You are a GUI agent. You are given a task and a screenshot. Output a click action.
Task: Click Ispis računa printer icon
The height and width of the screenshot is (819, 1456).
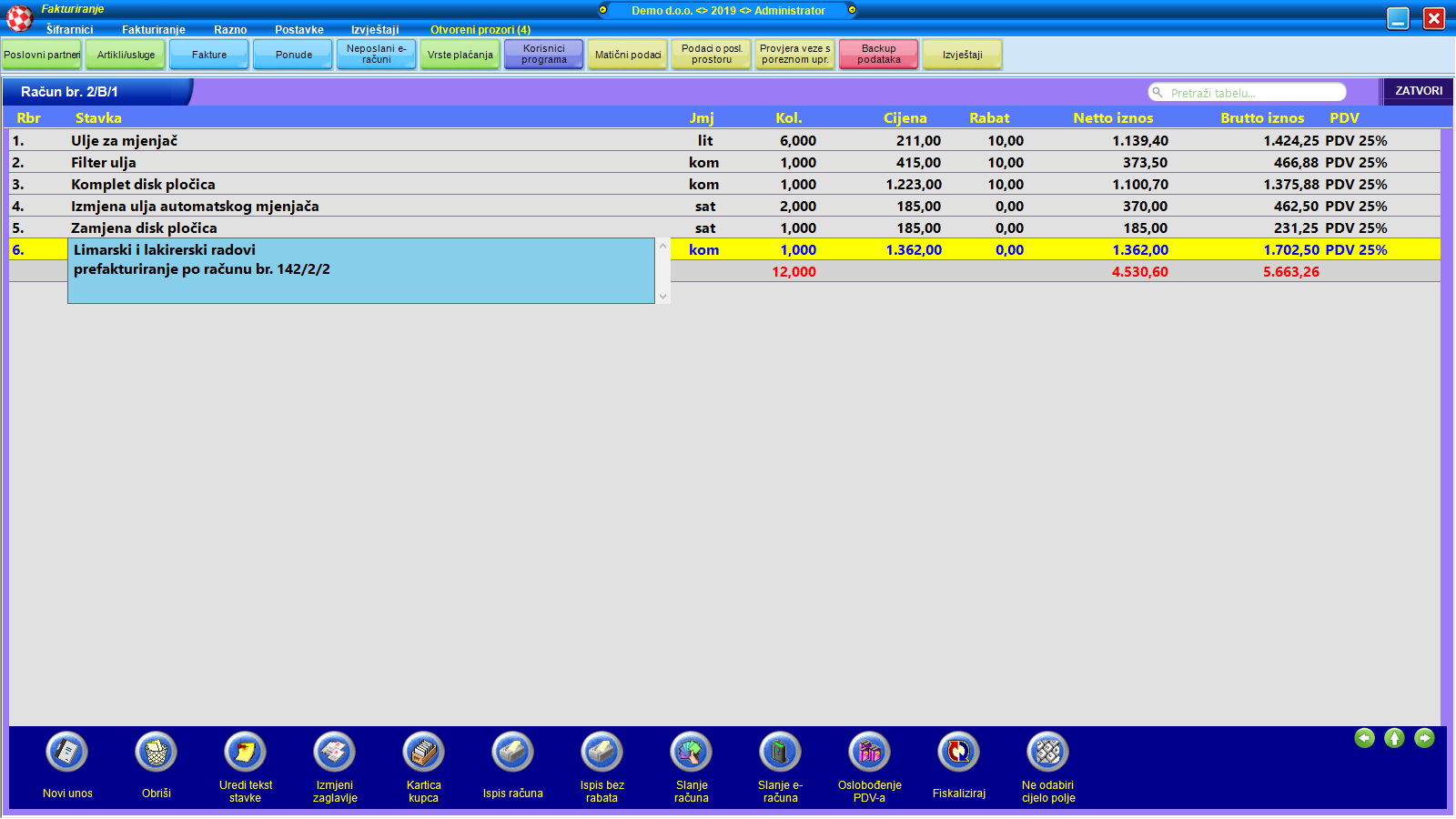point(512,753)
